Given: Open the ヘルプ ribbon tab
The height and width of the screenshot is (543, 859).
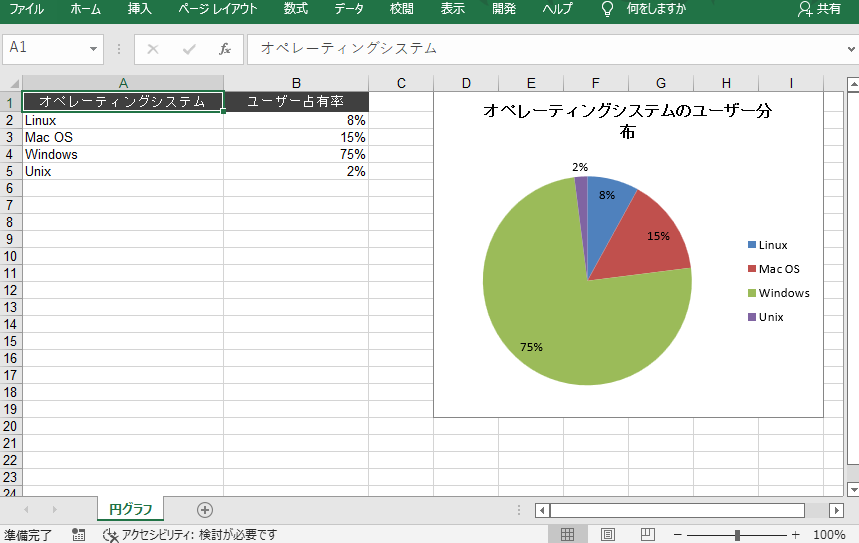Looking at the screenshot, I should tap(557, 9).
